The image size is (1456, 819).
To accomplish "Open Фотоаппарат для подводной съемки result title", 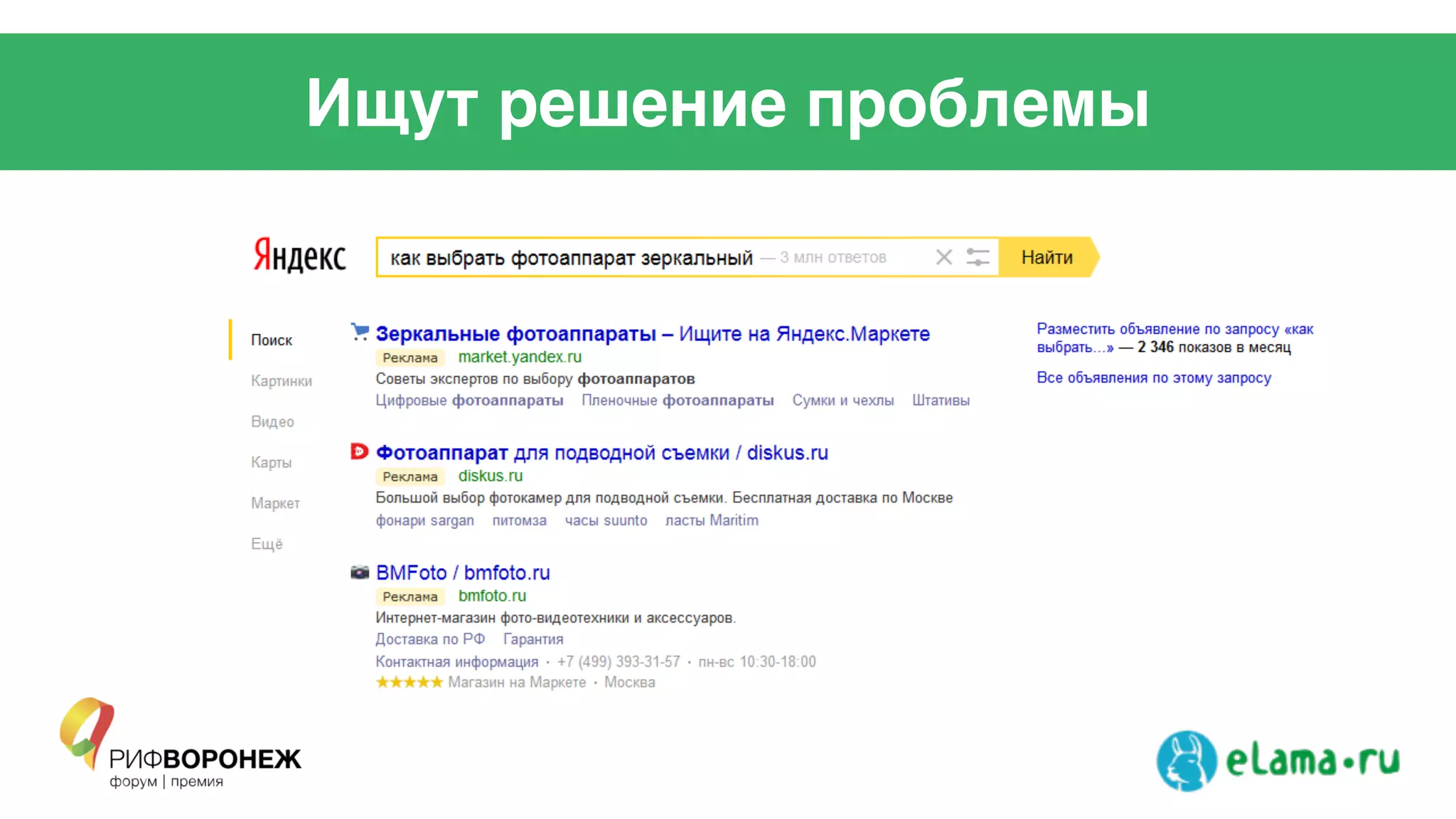I will pos(601,453).
